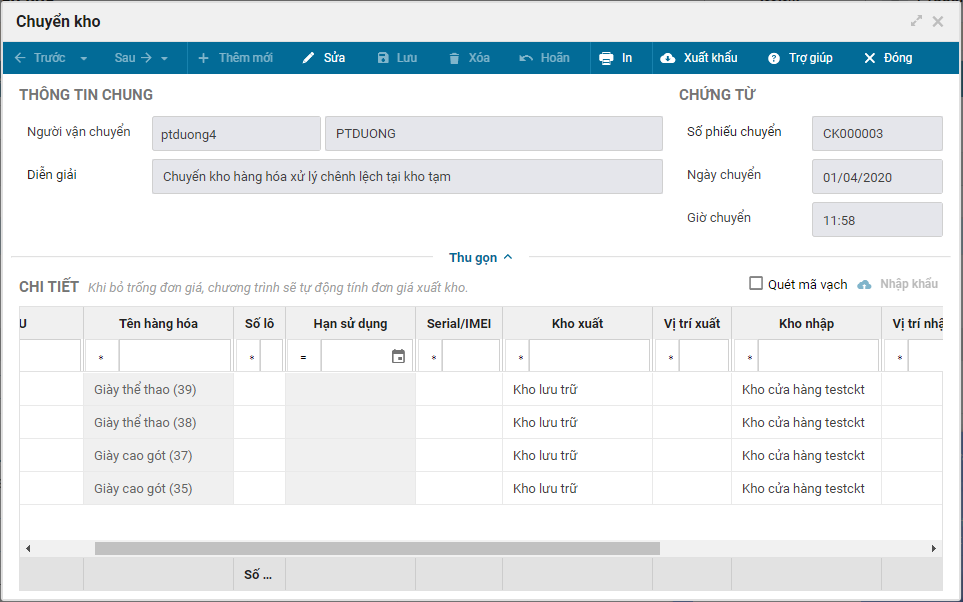
Task: Click the PTDUONG name field
Action: pos(494,133)
